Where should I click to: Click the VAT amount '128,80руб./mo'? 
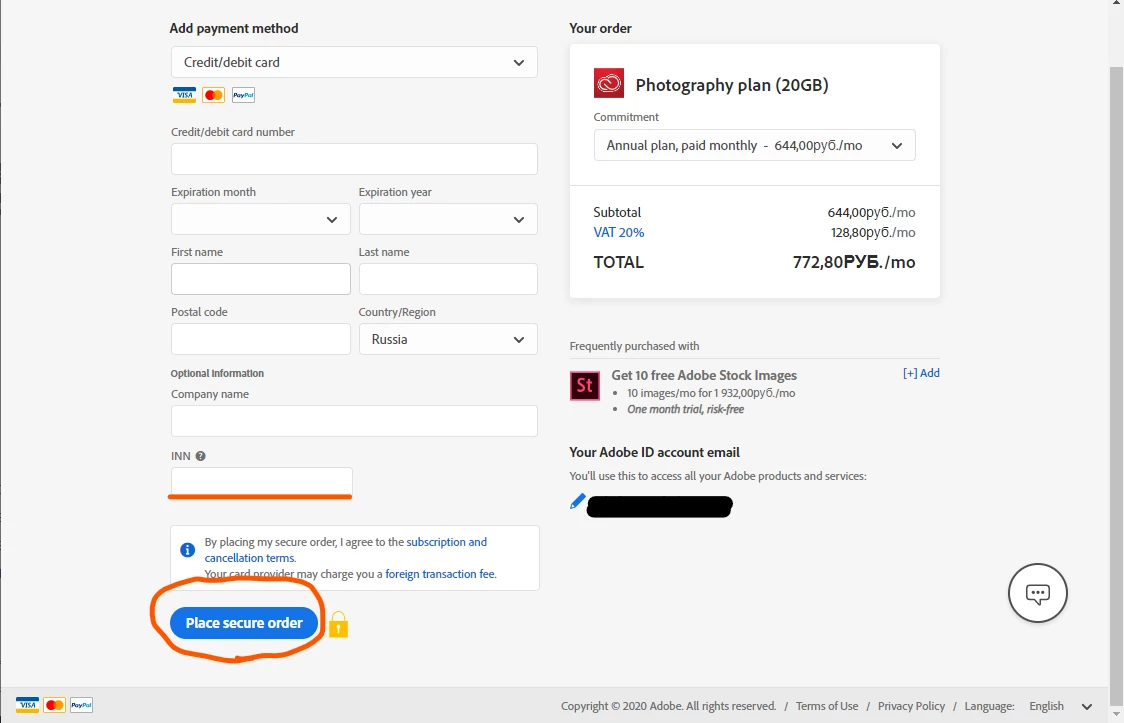(873, 232)
